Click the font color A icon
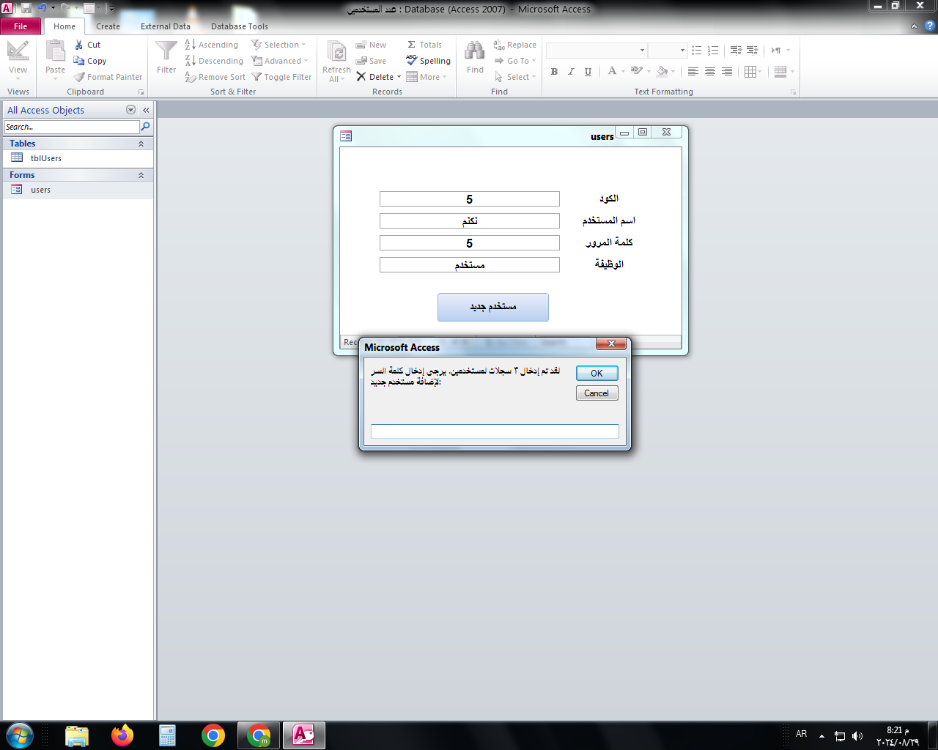 [x=612, y=71]
